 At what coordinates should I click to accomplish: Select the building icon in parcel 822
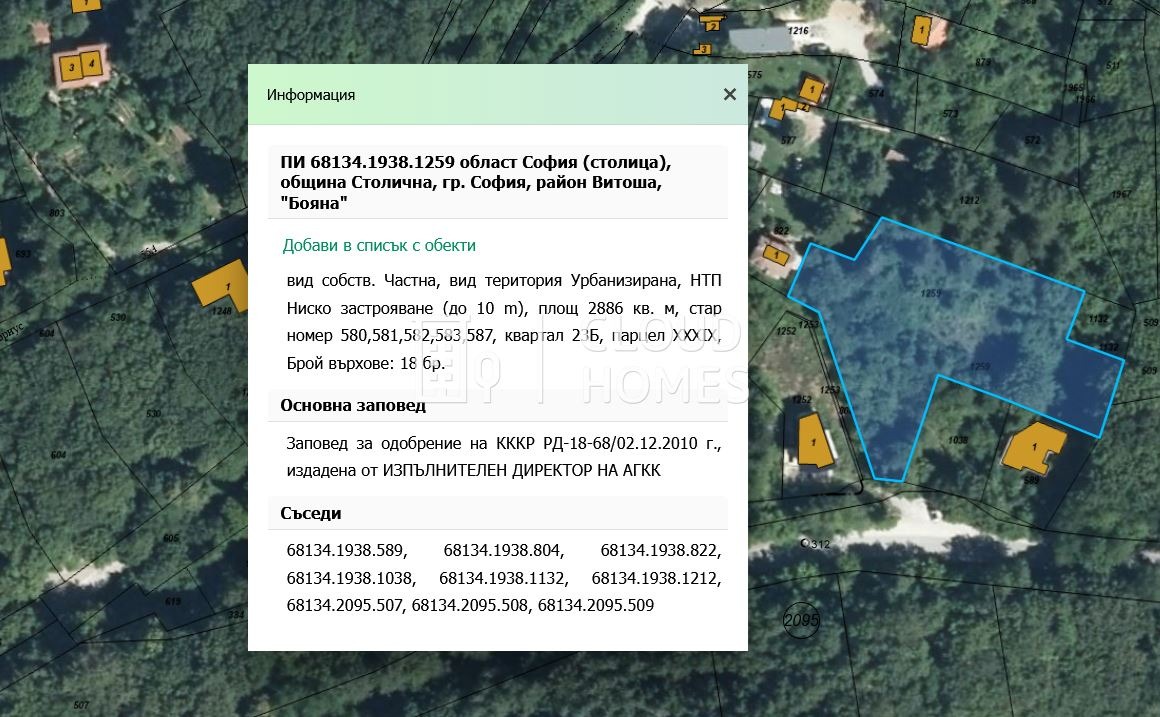[x=777, y=254]
